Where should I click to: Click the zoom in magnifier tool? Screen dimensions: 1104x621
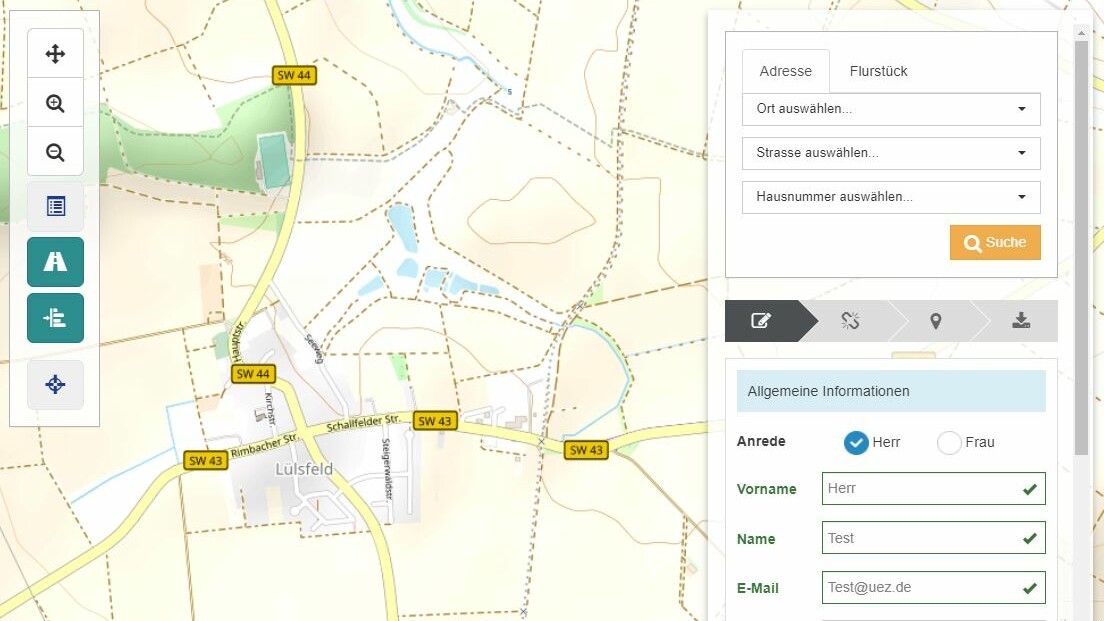pos(55,103)
